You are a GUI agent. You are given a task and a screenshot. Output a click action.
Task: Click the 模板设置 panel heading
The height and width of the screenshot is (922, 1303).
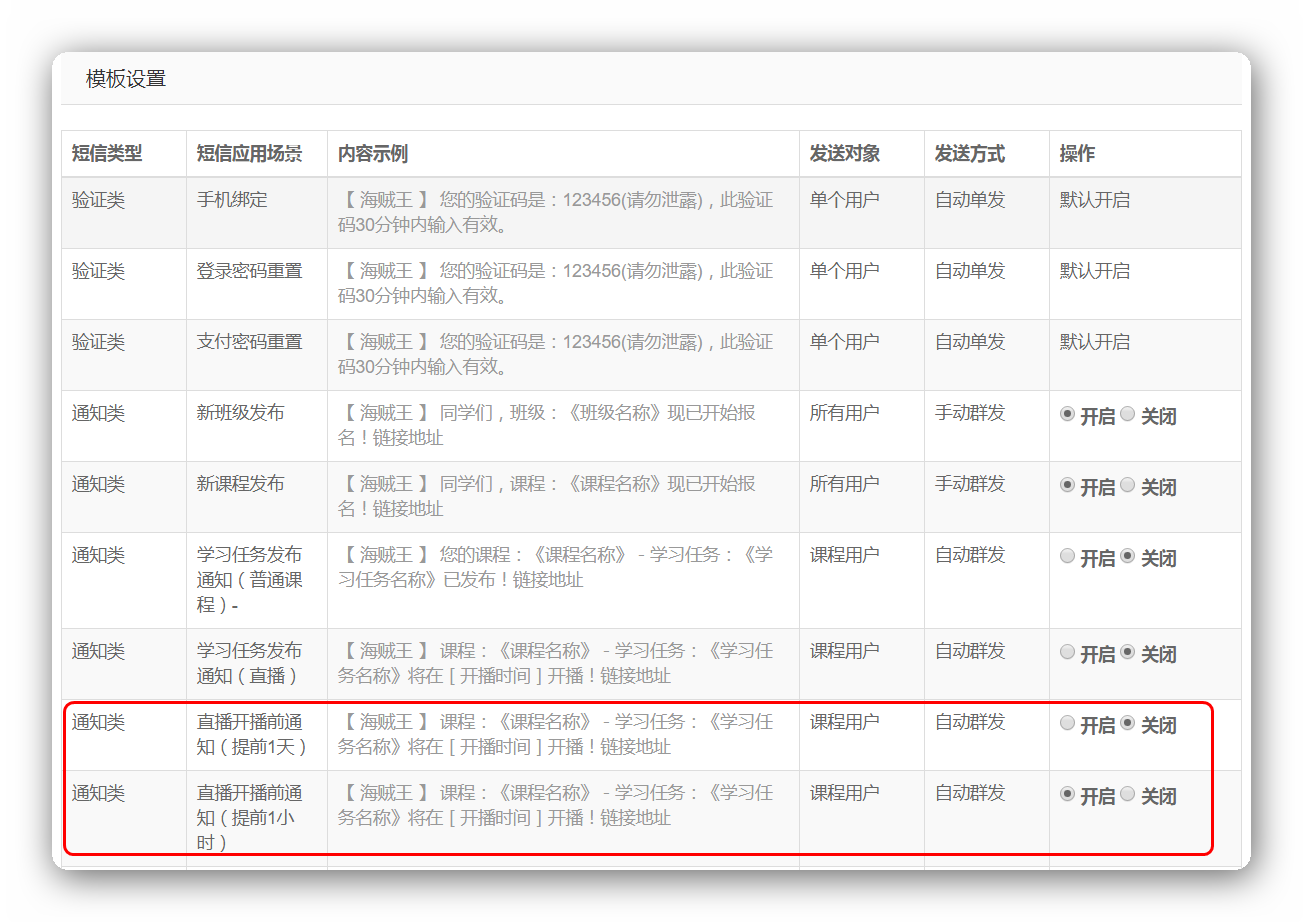tap(126, 79)
